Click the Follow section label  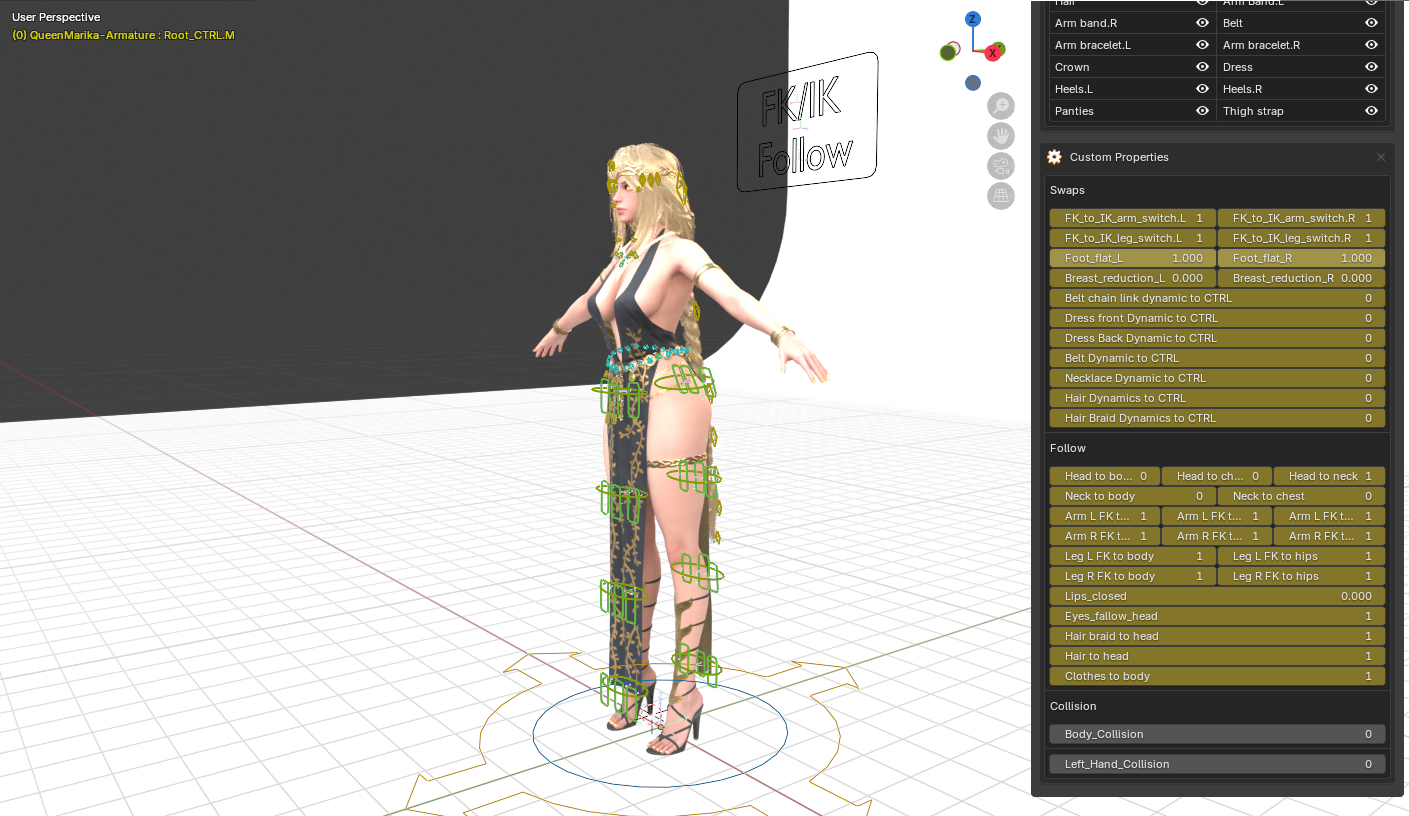tap(1067, 448)
